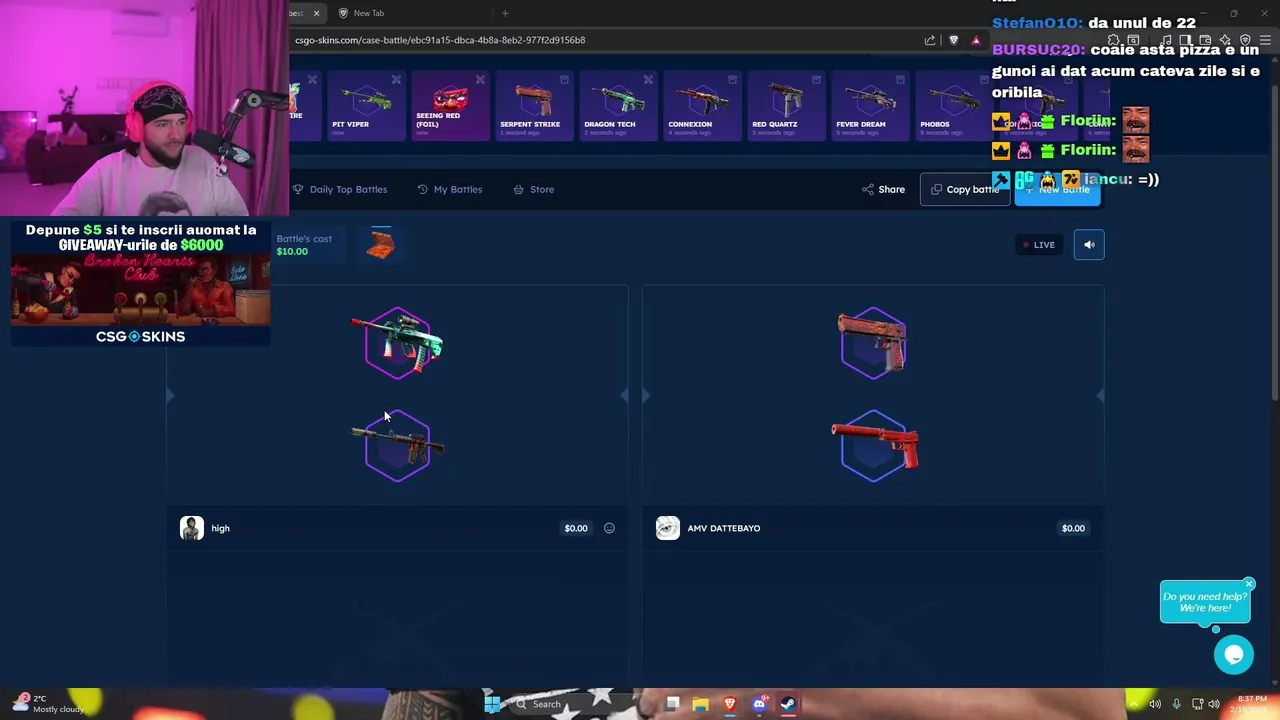Select high's first-round rifle skin
1280x720 pixels.
pos(397,343)
